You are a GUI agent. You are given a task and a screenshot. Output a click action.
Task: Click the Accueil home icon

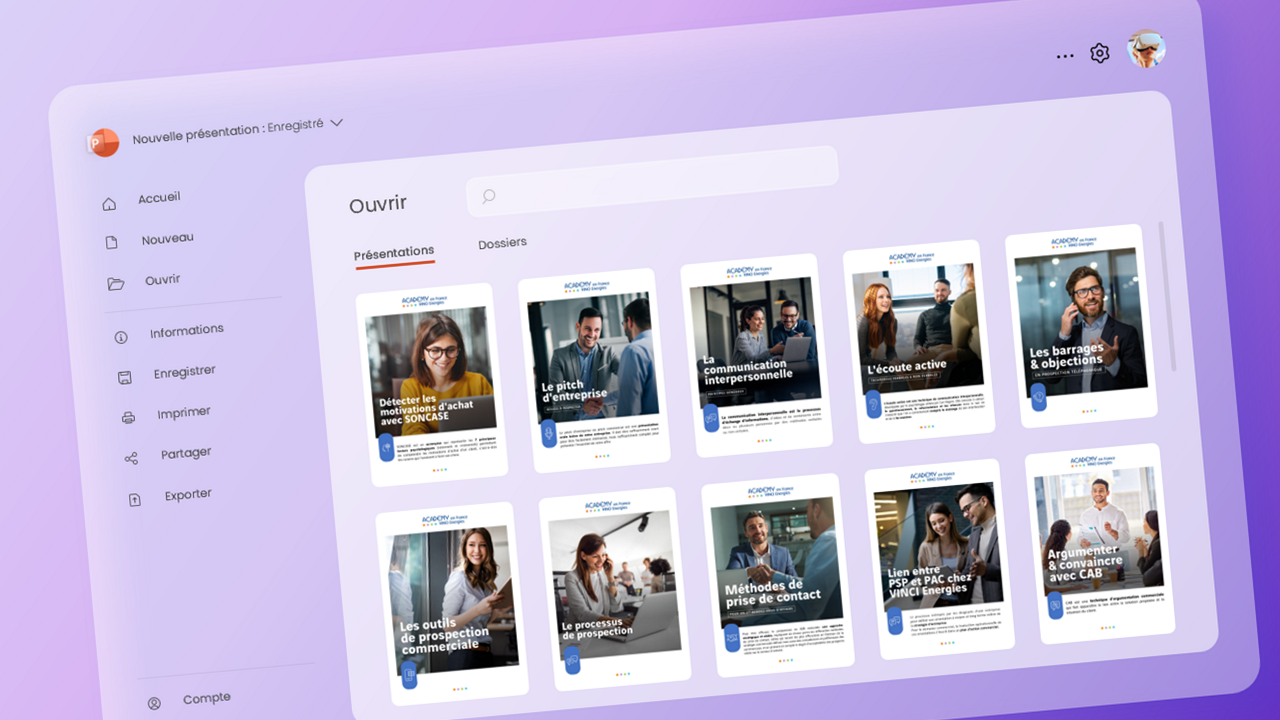(109, 204)
